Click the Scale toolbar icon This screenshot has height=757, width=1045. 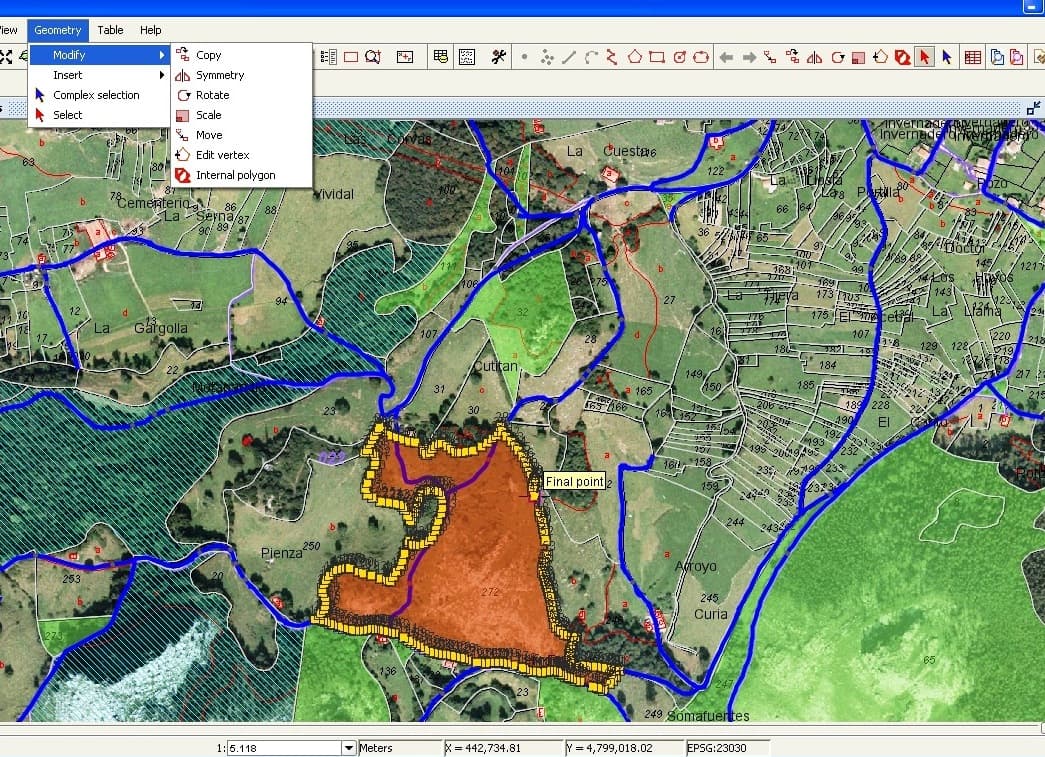point(858,57)
